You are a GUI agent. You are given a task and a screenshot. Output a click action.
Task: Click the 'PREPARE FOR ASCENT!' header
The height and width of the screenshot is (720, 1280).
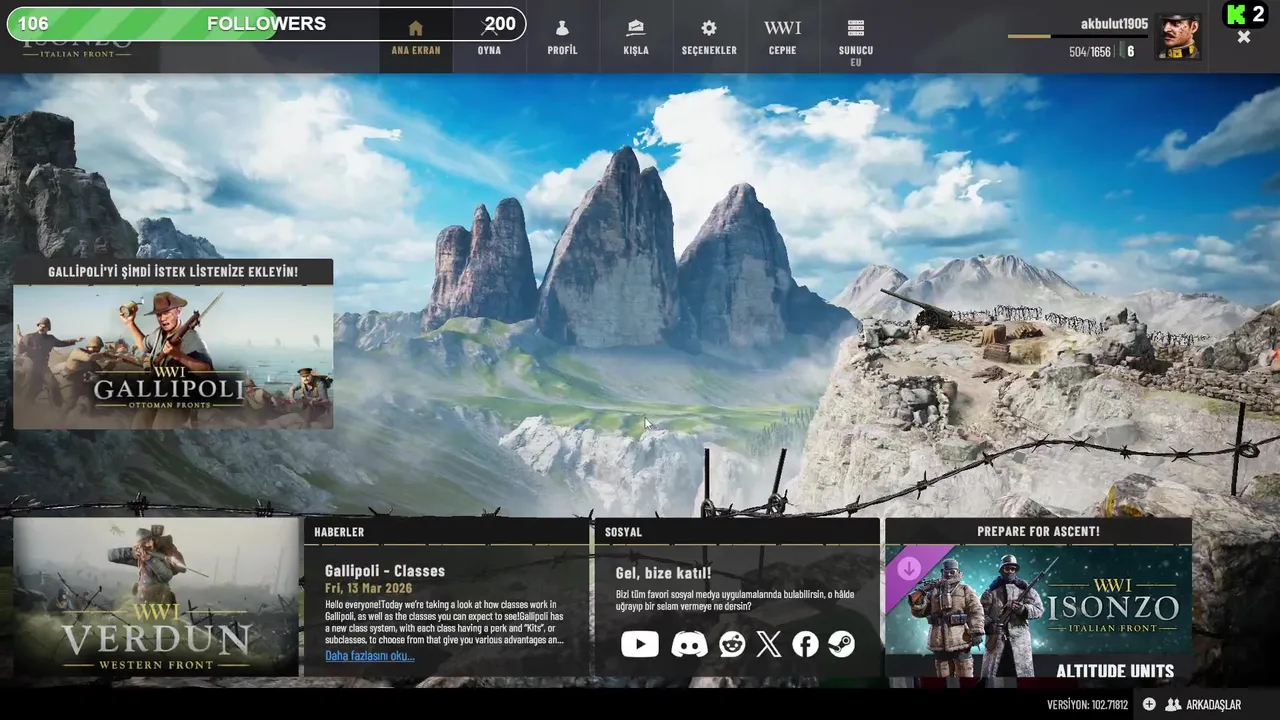[x=1038, y=532]
